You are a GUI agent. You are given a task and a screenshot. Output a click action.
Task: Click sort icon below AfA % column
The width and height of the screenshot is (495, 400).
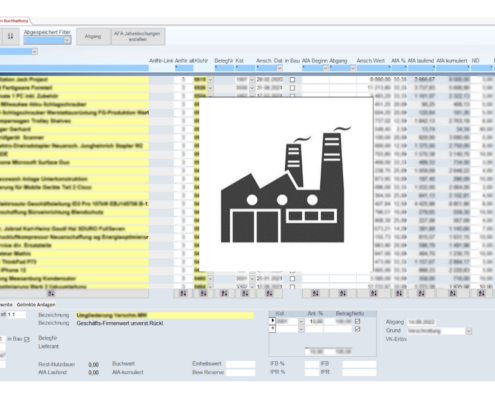(x=399, y=293)
